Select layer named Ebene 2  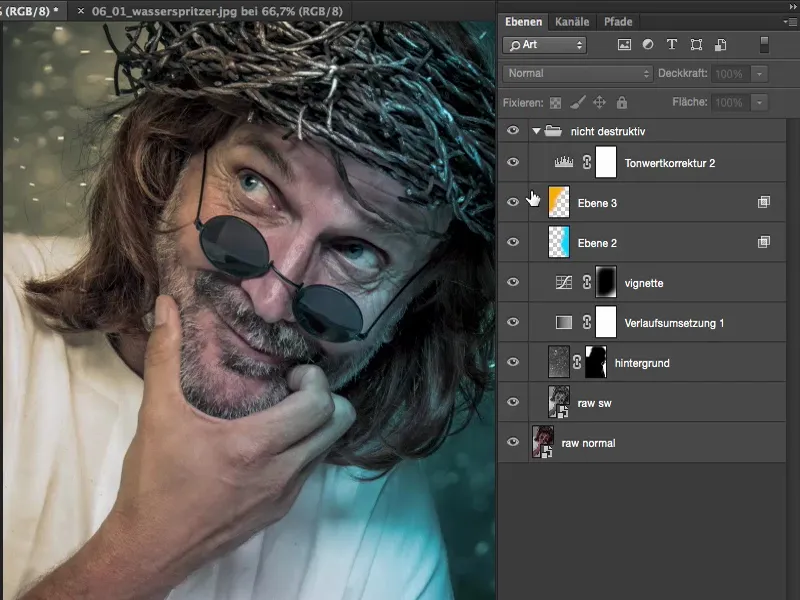(x=597, y=243)
